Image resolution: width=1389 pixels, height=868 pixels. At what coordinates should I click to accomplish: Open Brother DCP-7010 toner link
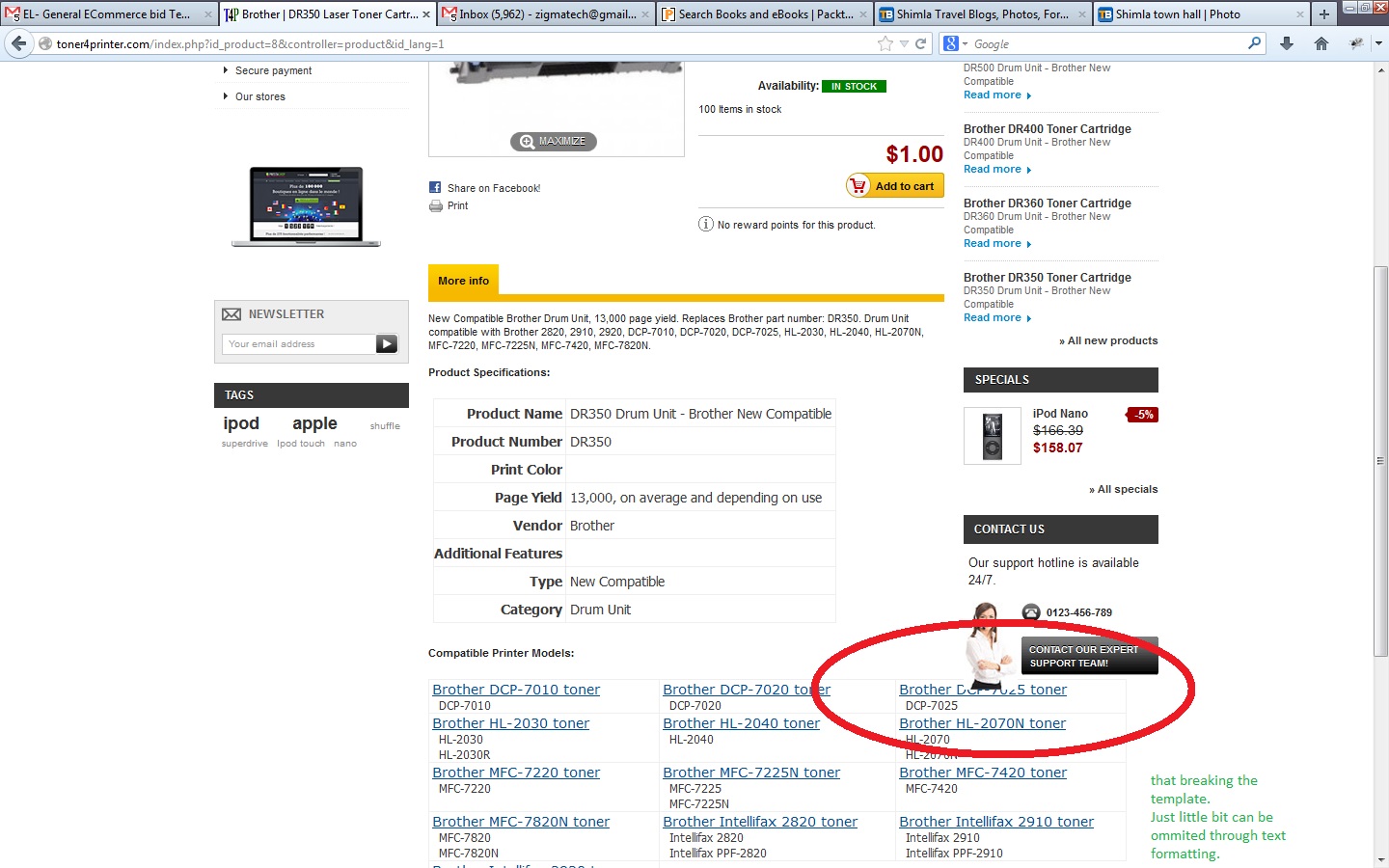click(x=516, y=690)
